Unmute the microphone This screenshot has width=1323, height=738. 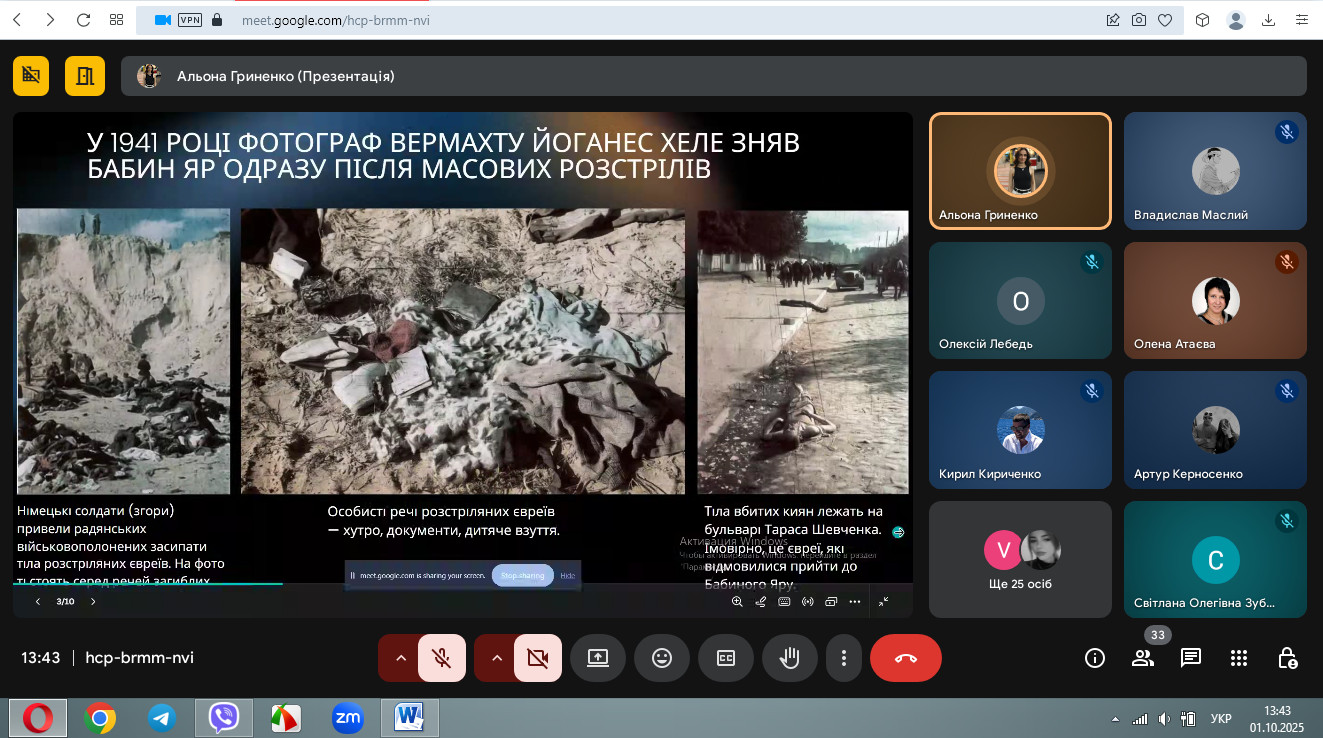441,658
